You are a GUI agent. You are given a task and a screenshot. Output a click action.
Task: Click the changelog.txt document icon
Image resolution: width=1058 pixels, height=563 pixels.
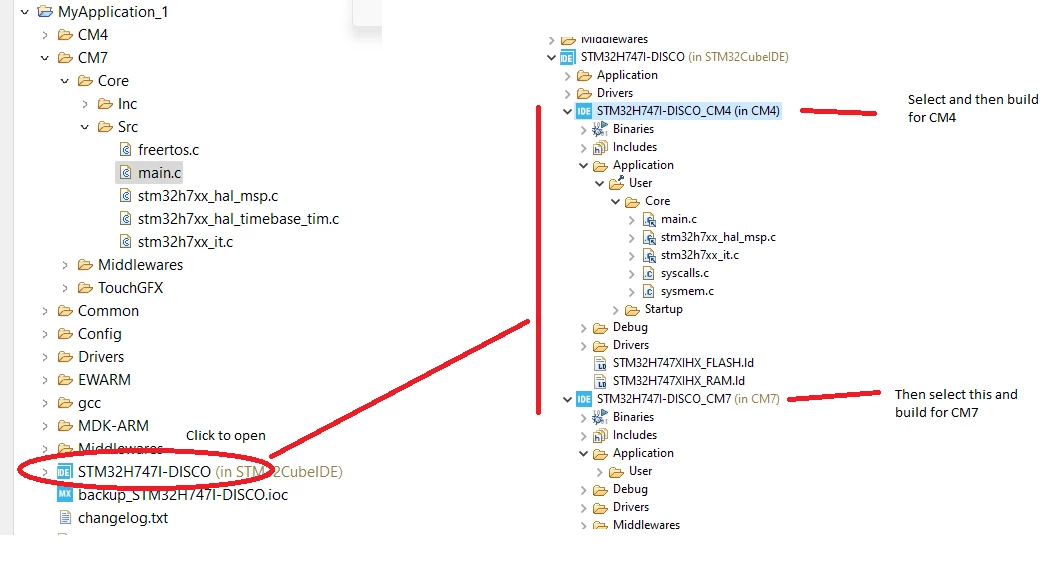click(65, 518)
